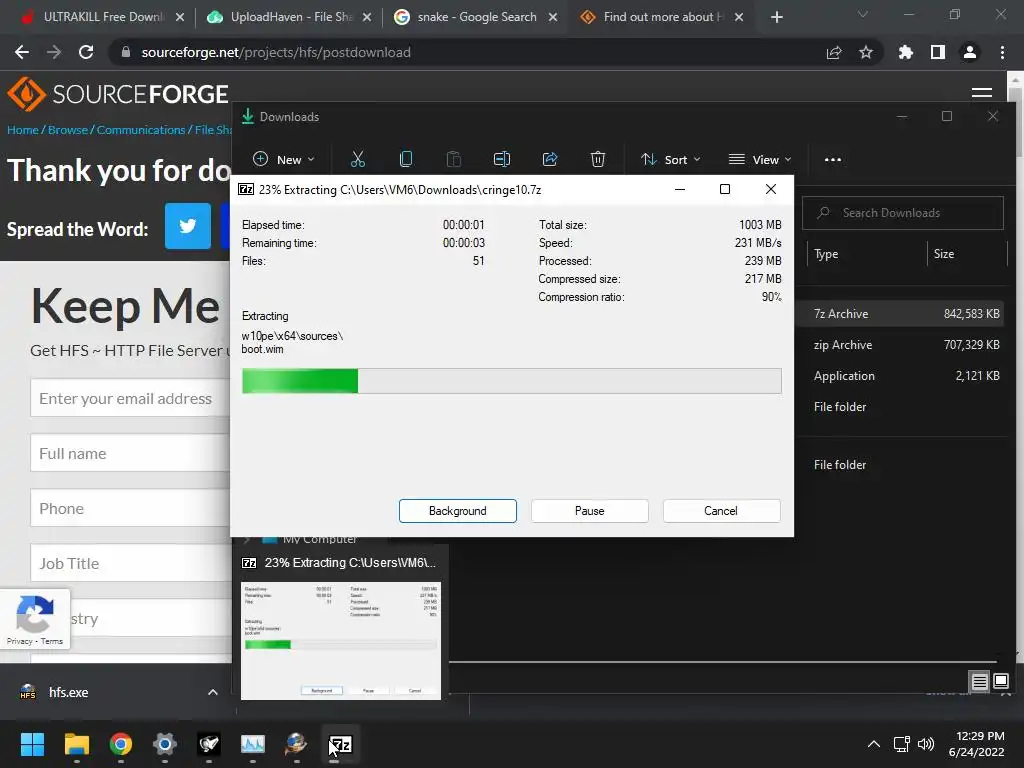The height and width of the screenshot is (768, 1024).
Task: Click the Copy icon in Downloads toolbar
Action: point(406,159)
